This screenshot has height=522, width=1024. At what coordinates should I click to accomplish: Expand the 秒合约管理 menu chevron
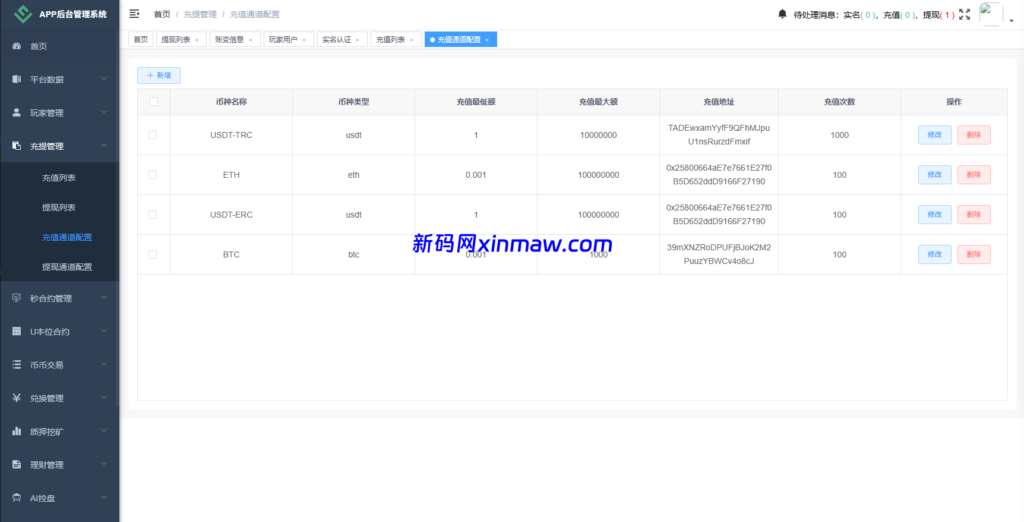tap(104, 298)
